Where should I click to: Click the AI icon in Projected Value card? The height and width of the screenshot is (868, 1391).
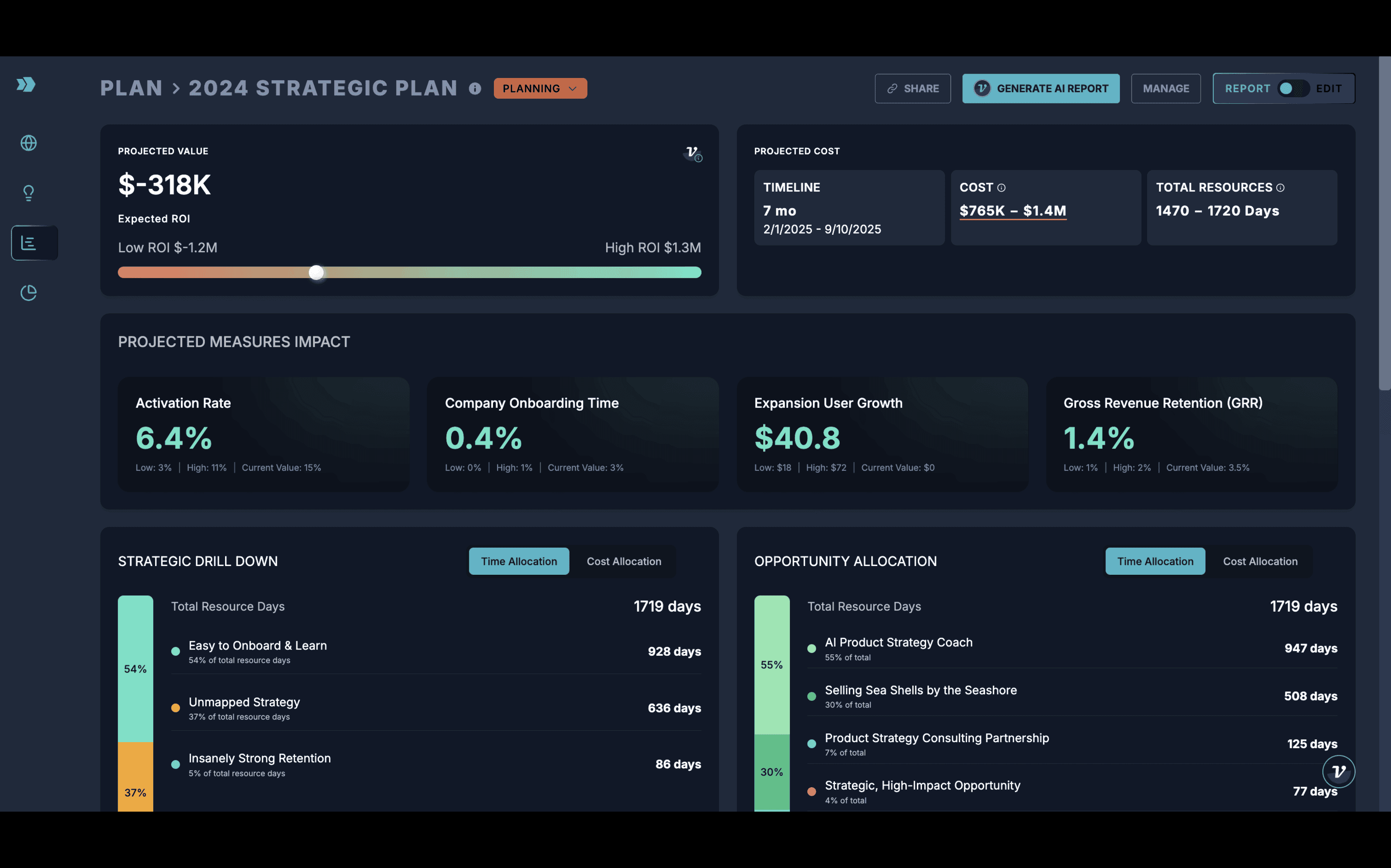coord(693,153)
